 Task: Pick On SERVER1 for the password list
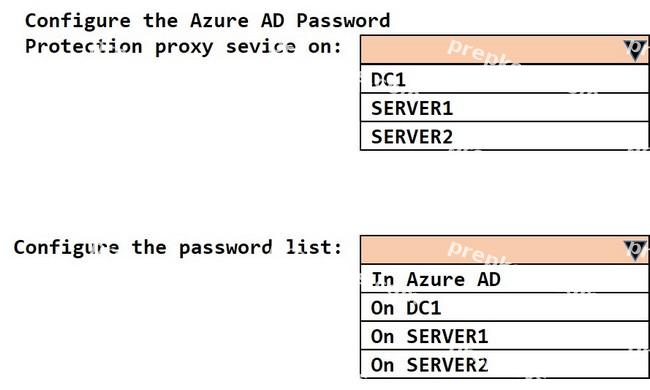(x=504, y=336)
